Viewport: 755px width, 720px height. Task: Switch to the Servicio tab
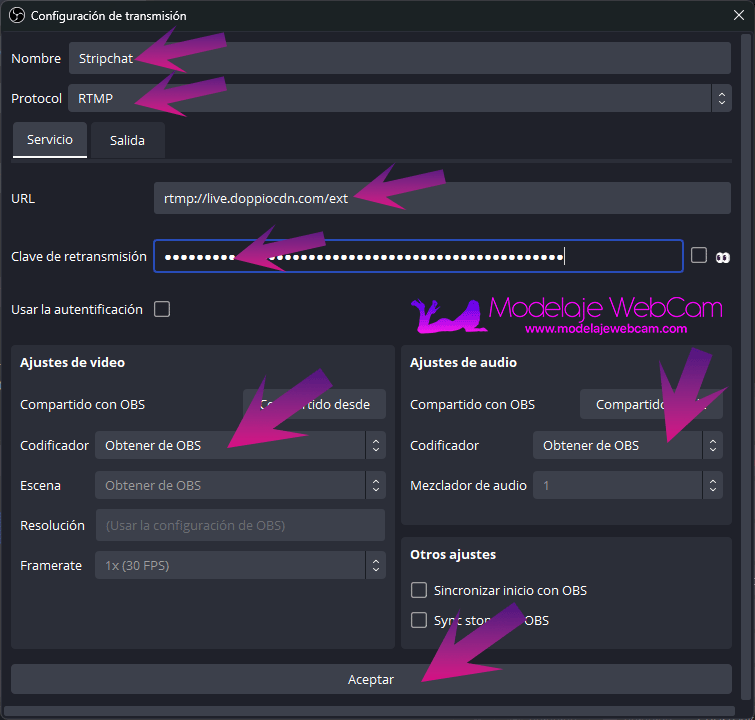[50, 140]
